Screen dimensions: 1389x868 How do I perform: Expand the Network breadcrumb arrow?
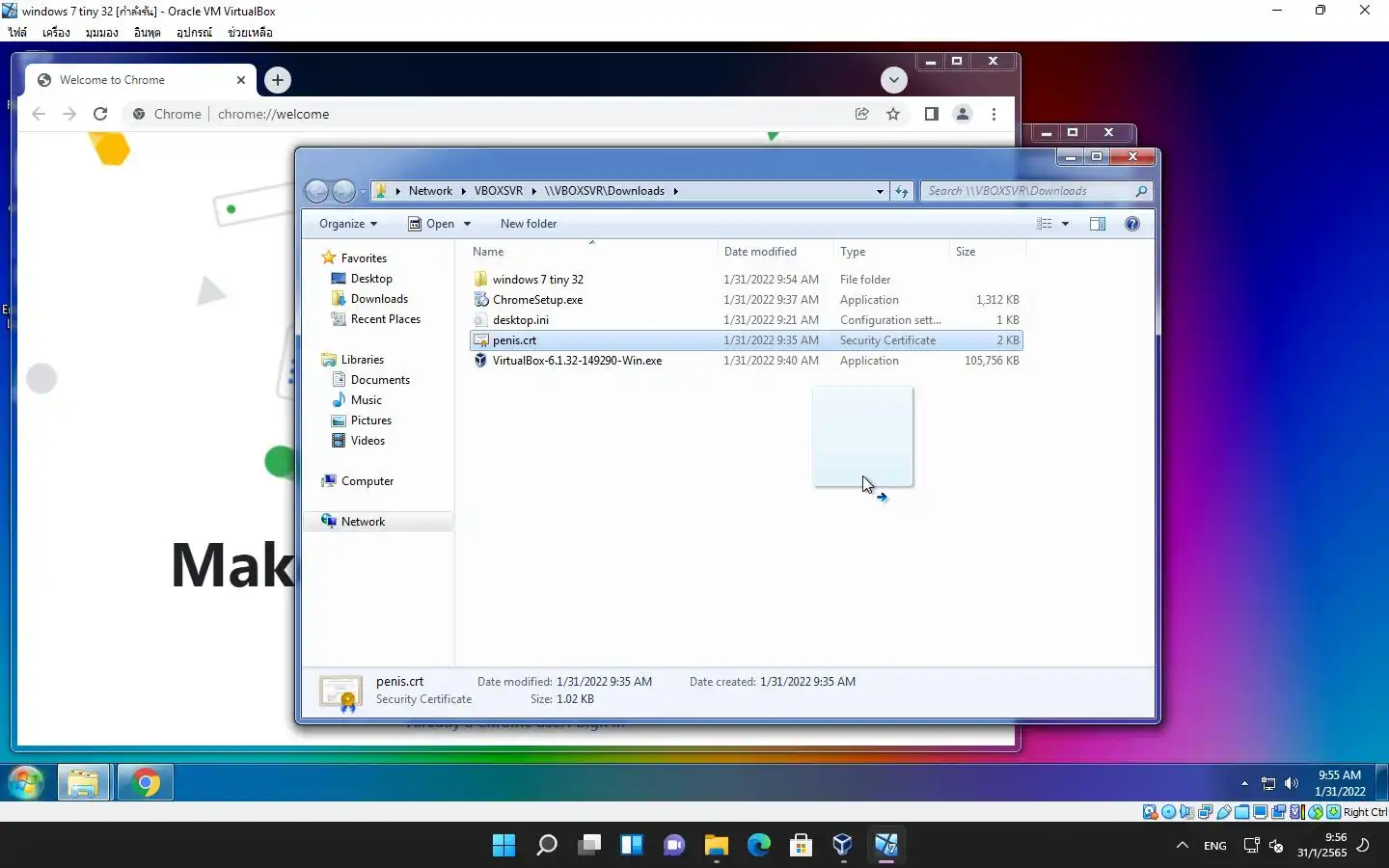click(464, 191)
